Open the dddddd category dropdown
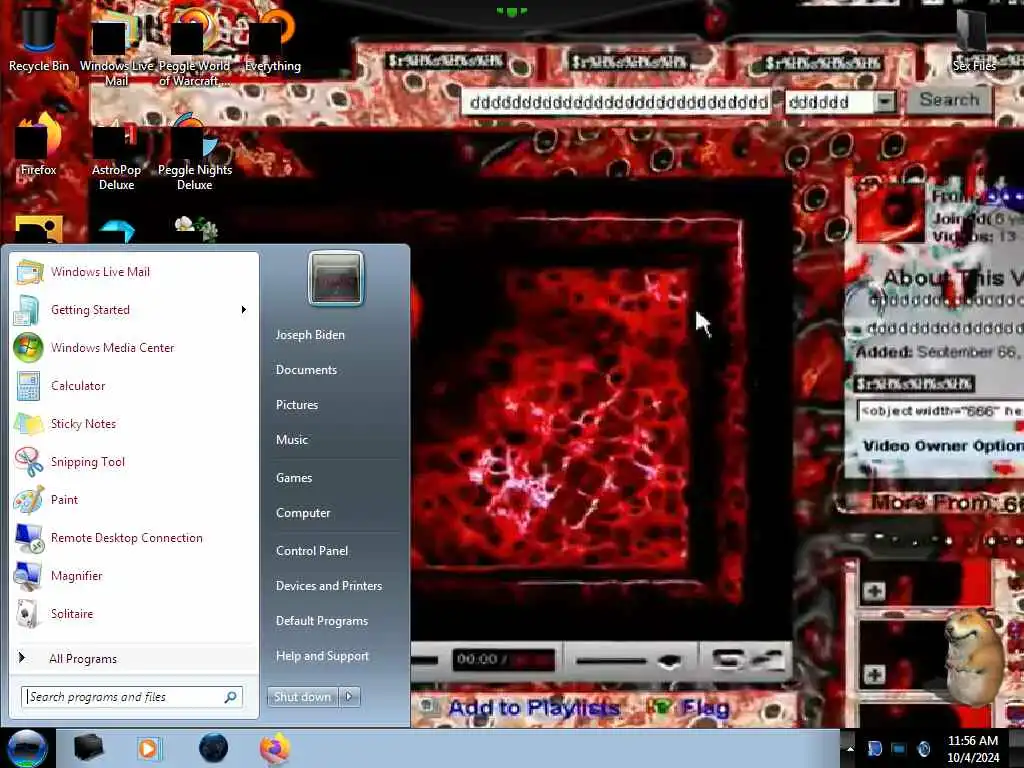Viewport: 1024px width, 768px height. tap(884, 102)
